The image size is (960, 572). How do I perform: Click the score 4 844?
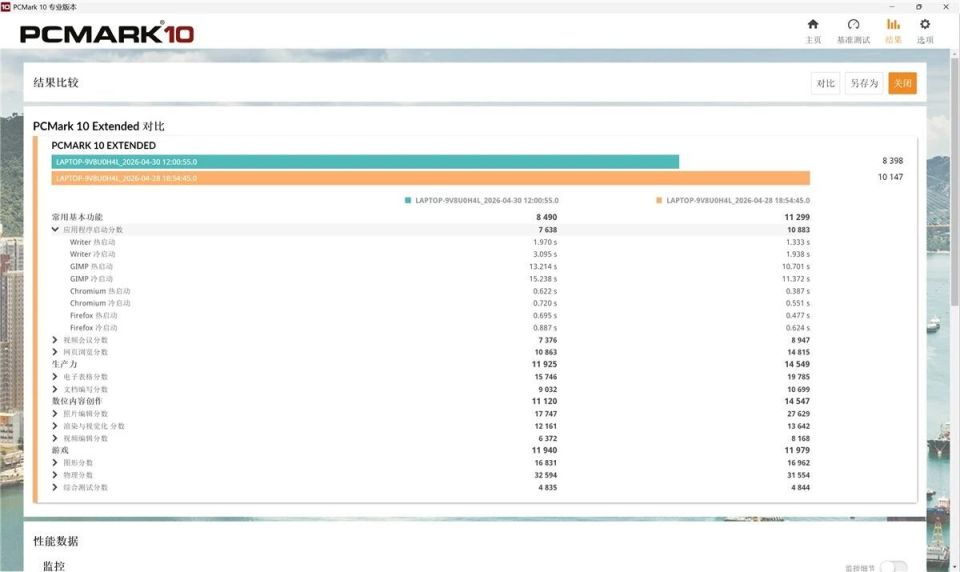(x=800, y=487)
